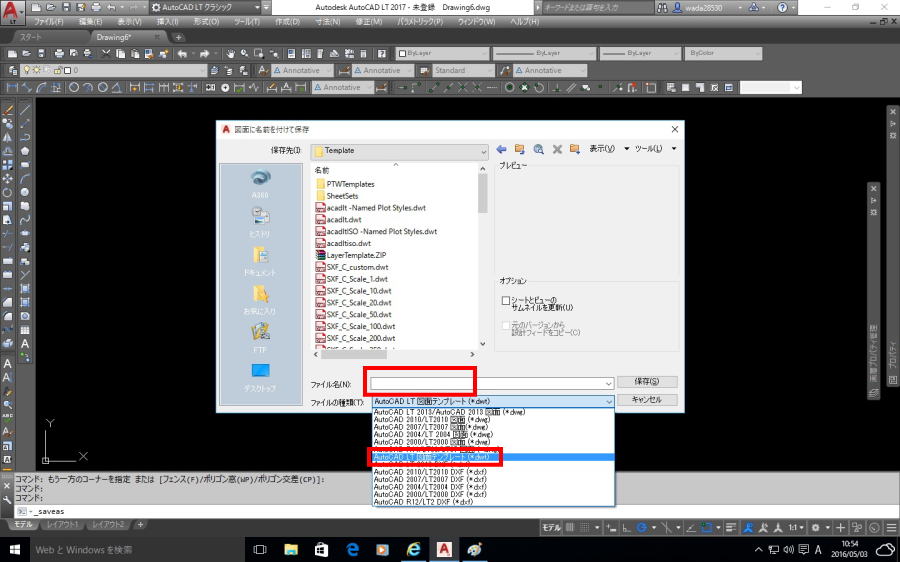The height and width of the screenshot is (562, 900).
Task: Click the キャンセル cancel button
Action: point(647,400)
